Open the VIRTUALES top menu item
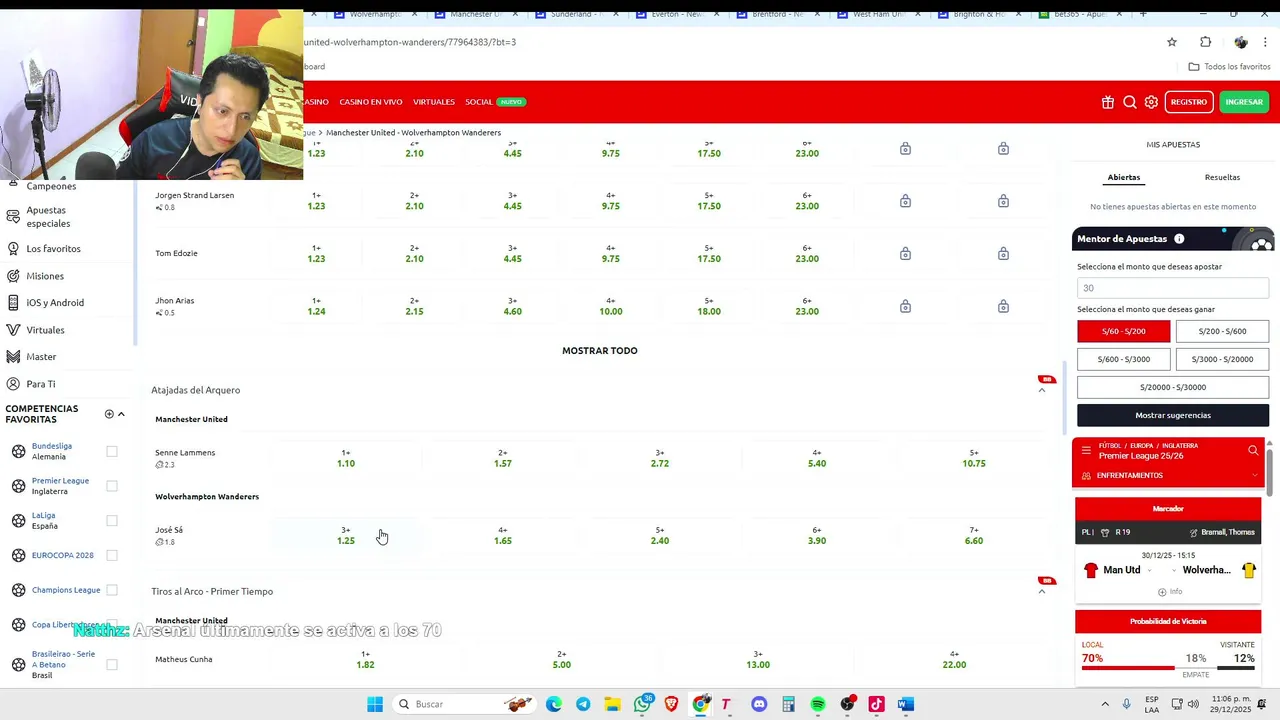Viewport: 1280px width, 720px height. 434,102
